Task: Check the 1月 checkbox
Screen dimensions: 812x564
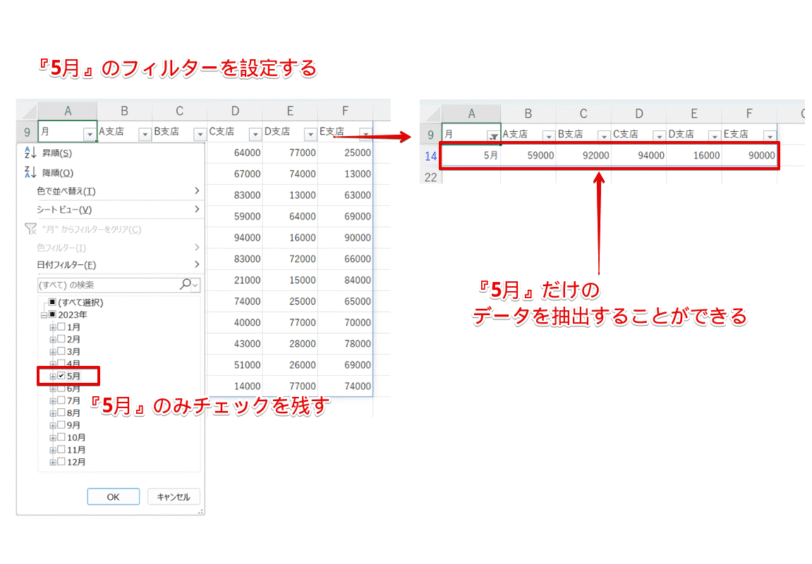Action: click(61, 327)
